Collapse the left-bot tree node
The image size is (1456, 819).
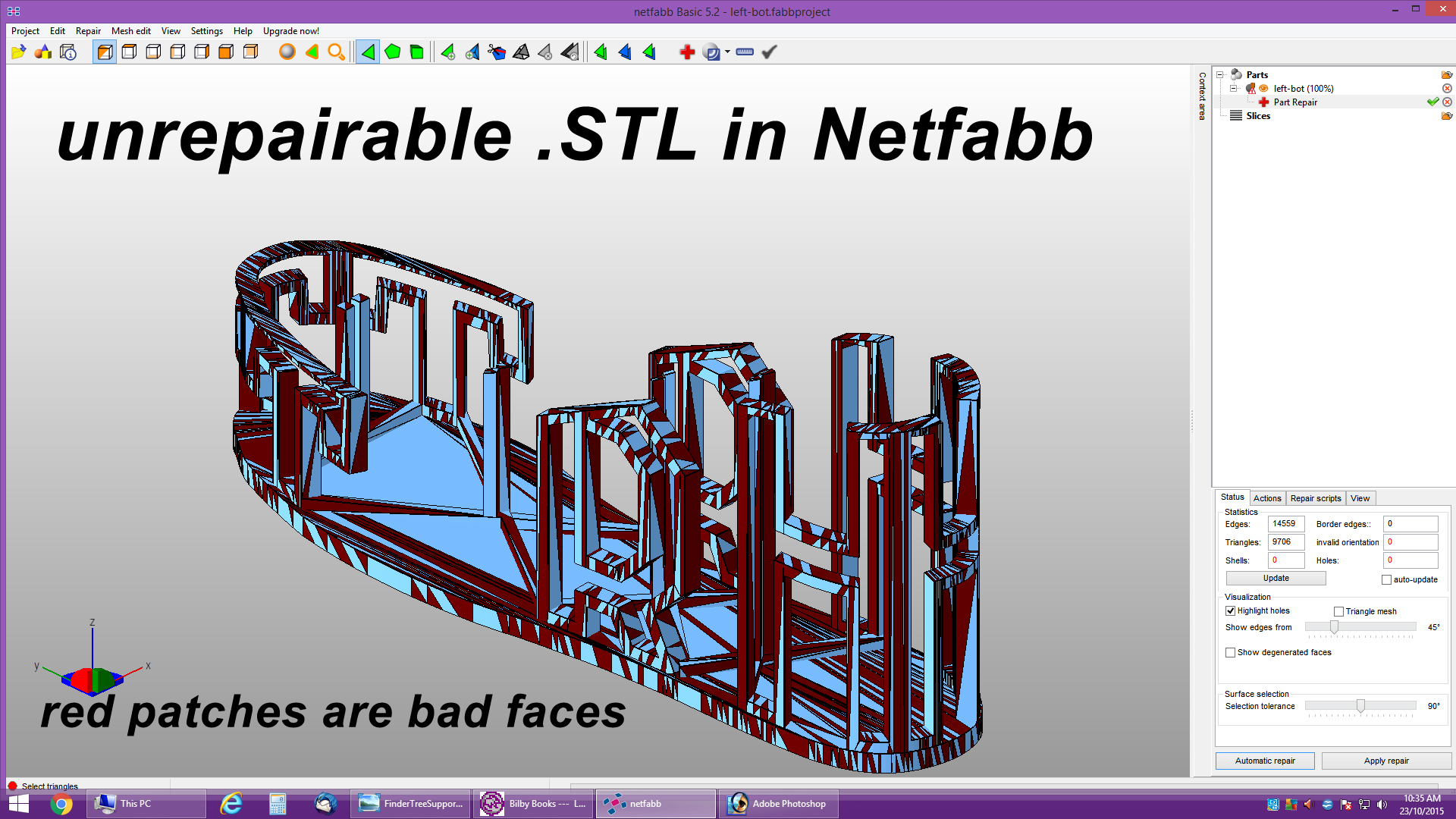point(1233,89)
